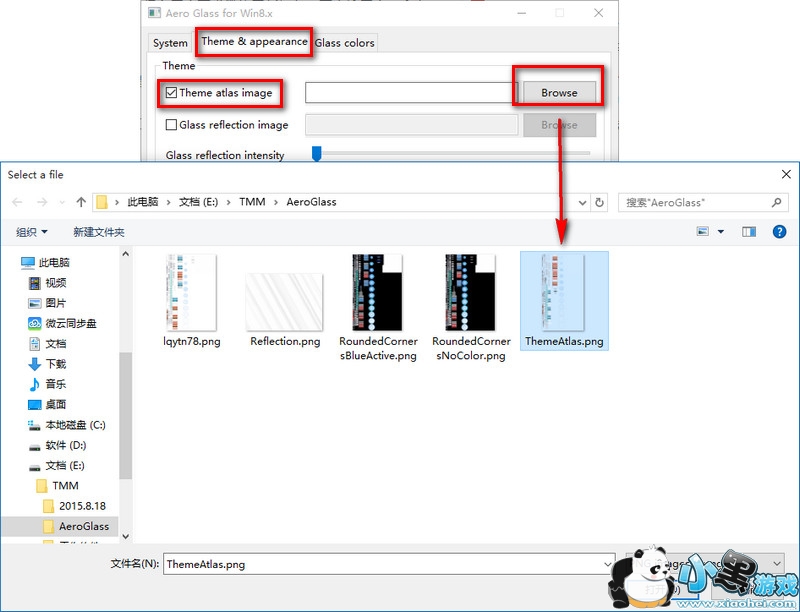This screenshot has width=800, height=612.
Task: Adjust the Glass reflection intensity slider handle
Action: 317,154
